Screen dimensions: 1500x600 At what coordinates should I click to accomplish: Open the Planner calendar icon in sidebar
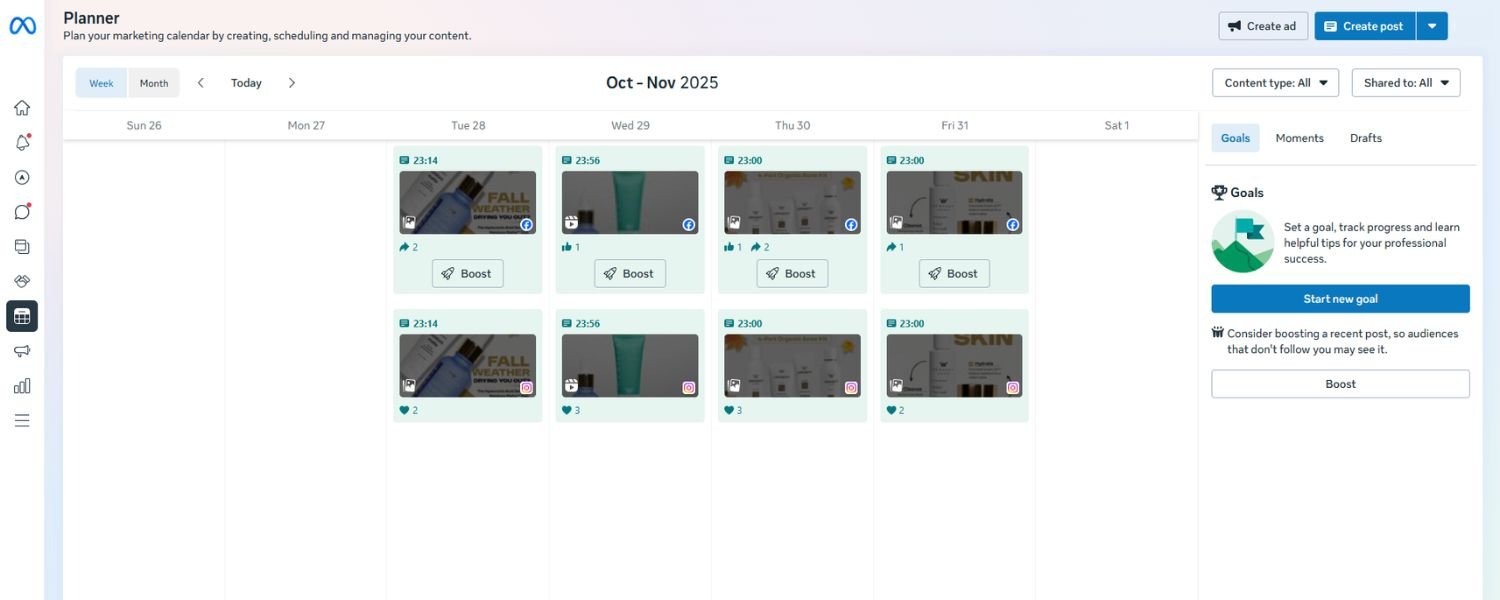click(22, 315)
